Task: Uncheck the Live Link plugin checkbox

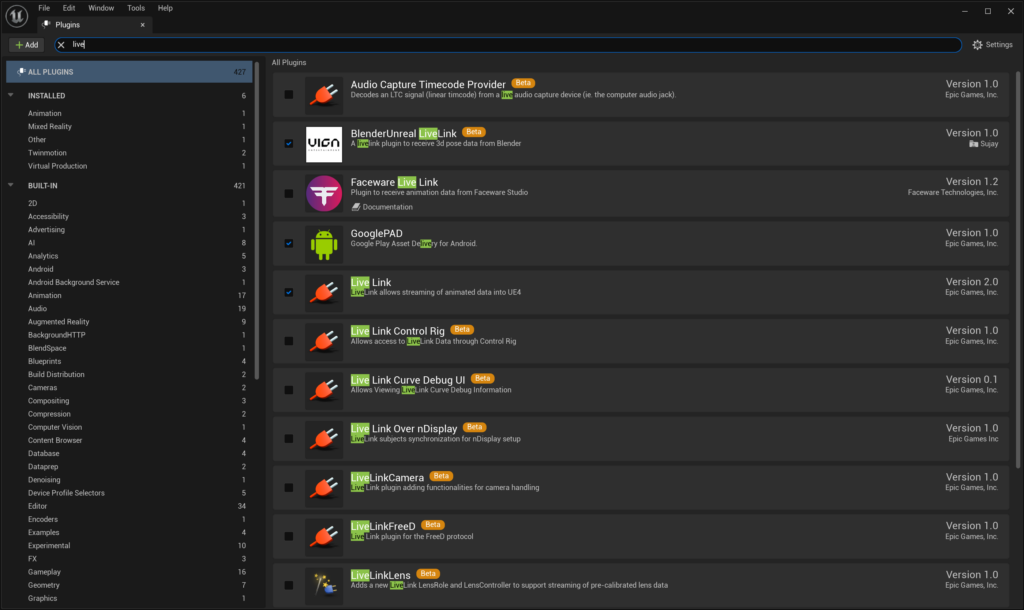Action: coord(289,293)
